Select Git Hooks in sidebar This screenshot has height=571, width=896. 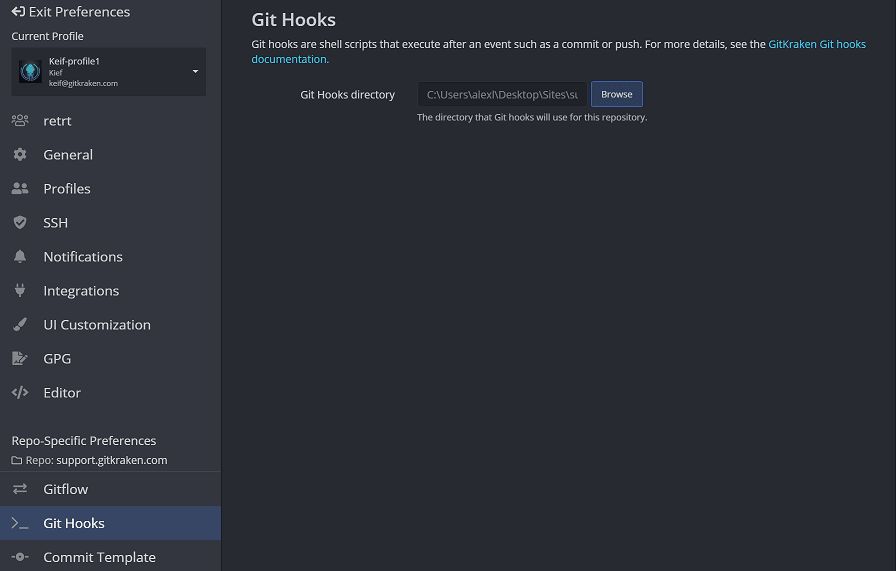tap(74, 523)
